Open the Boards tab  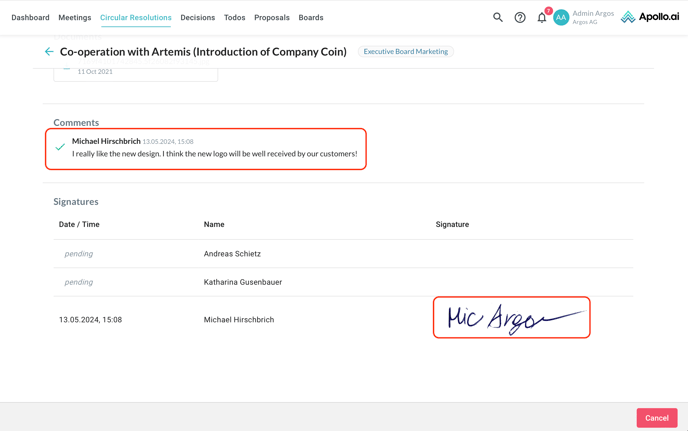click(x=311, y=18)
